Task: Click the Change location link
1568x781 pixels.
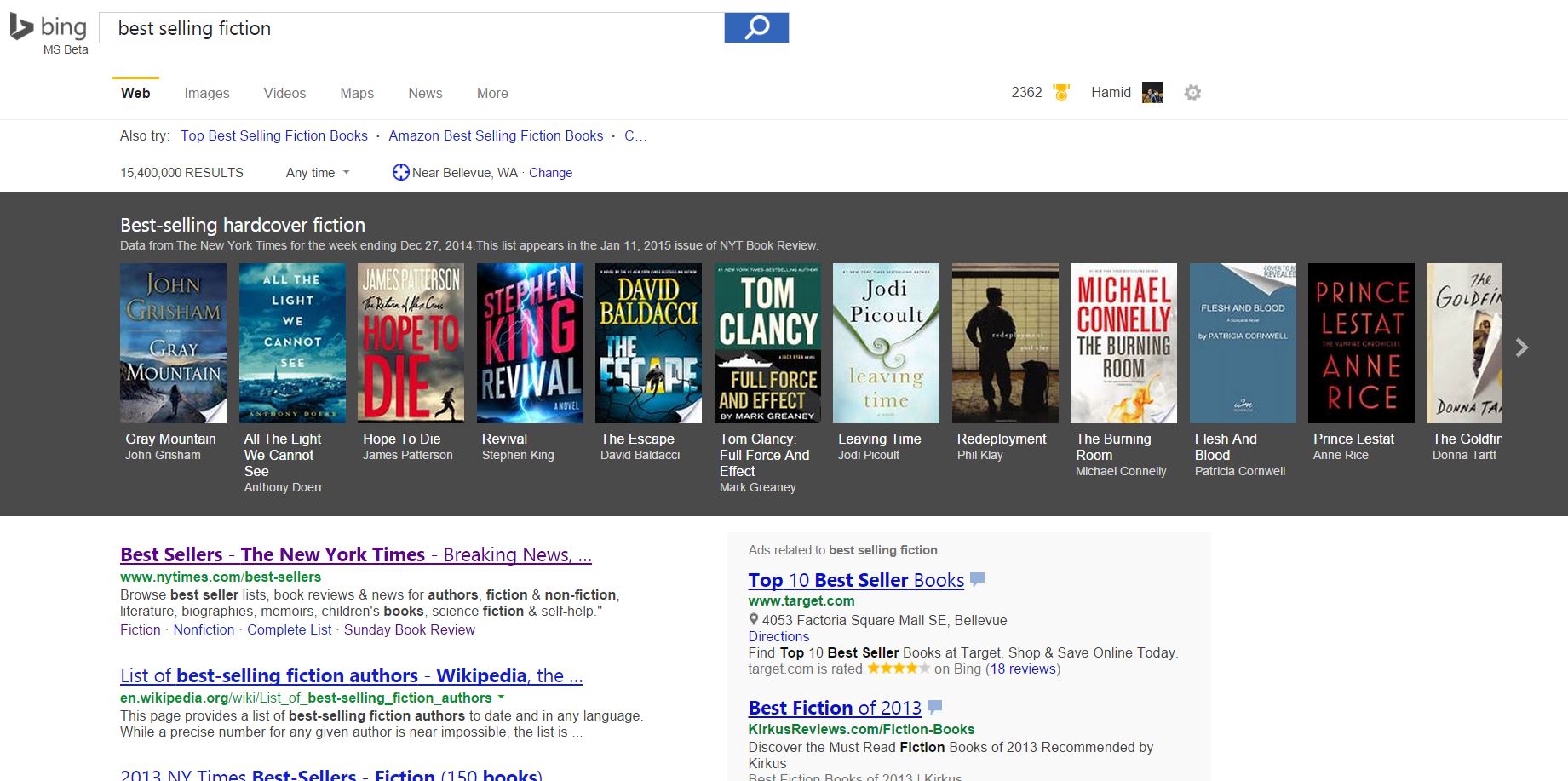Action: [x=550, y=173]
